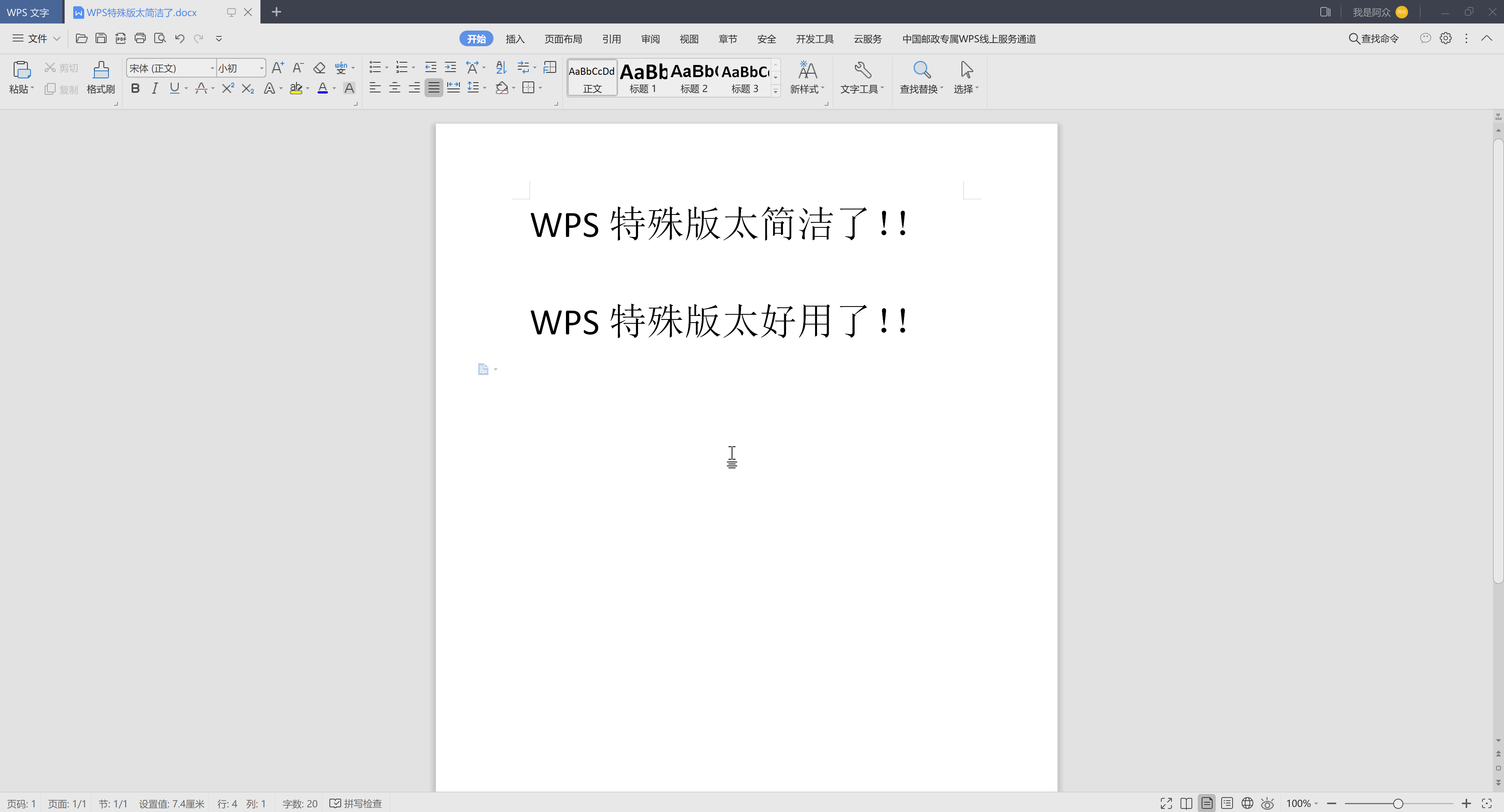
Task: Switch to the 审阅 tab
Action: click(x=651, y=38)
